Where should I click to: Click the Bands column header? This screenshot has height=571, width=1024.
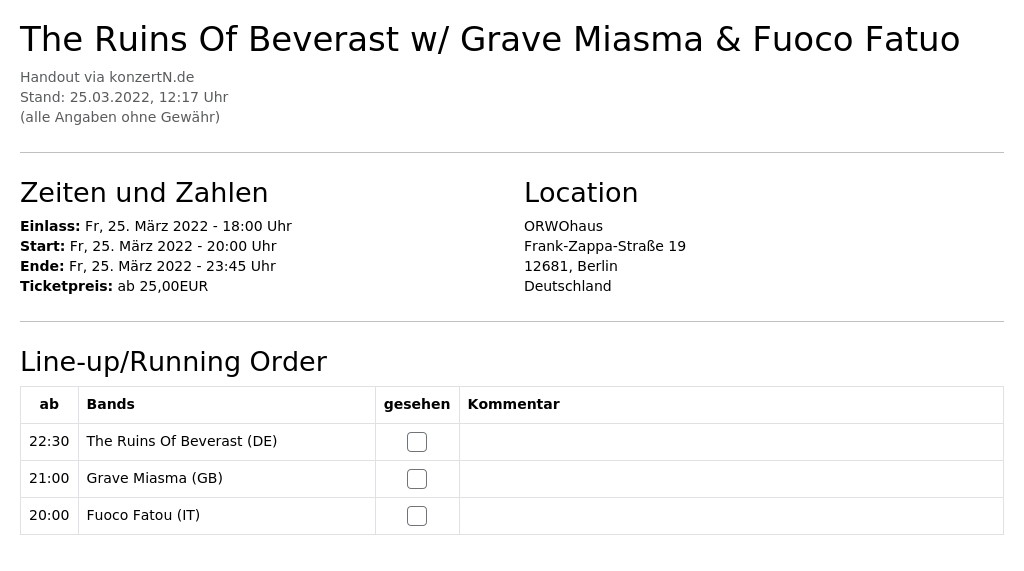110,404
